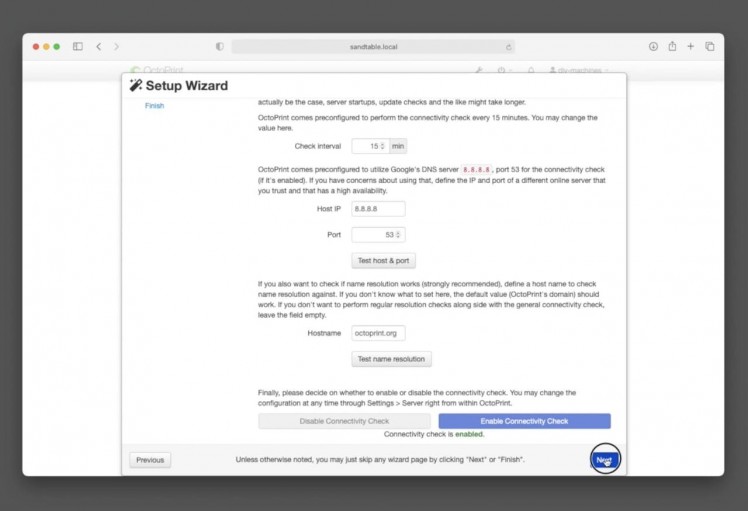Viewport: 748px width, 511px height.
Task: Show the tab overview icon
Action: click(710, 46)
